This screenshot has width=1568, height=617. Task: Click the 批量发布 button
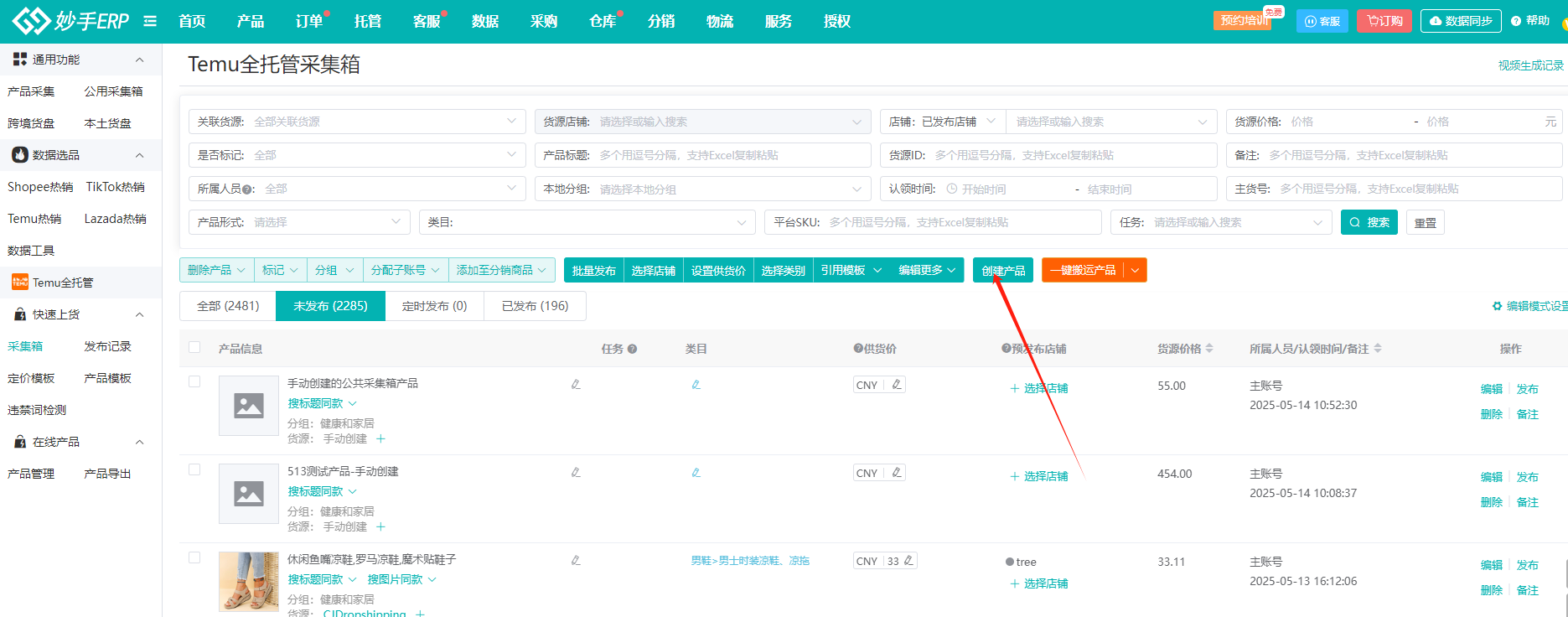tap(594, 270)
